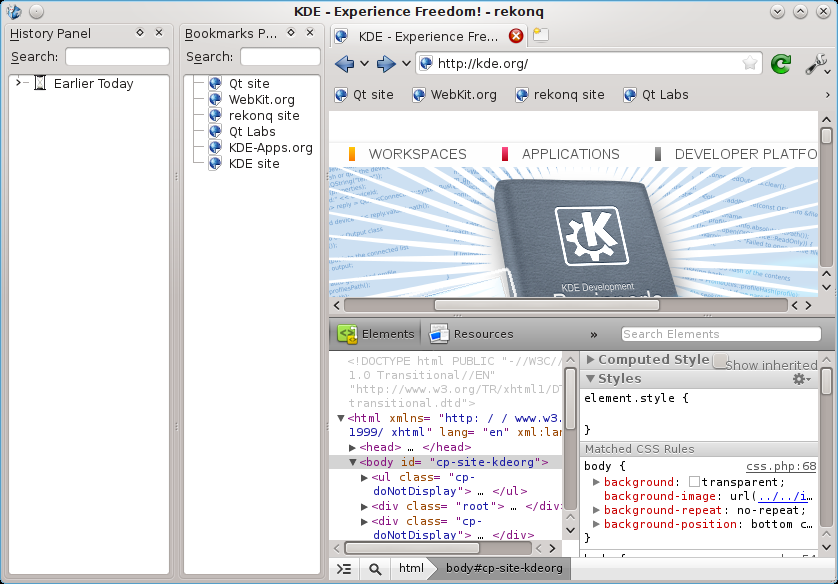This screenshot has height=584, width=838.
Task: Toggle the inspector console icon
Action: 344,569
